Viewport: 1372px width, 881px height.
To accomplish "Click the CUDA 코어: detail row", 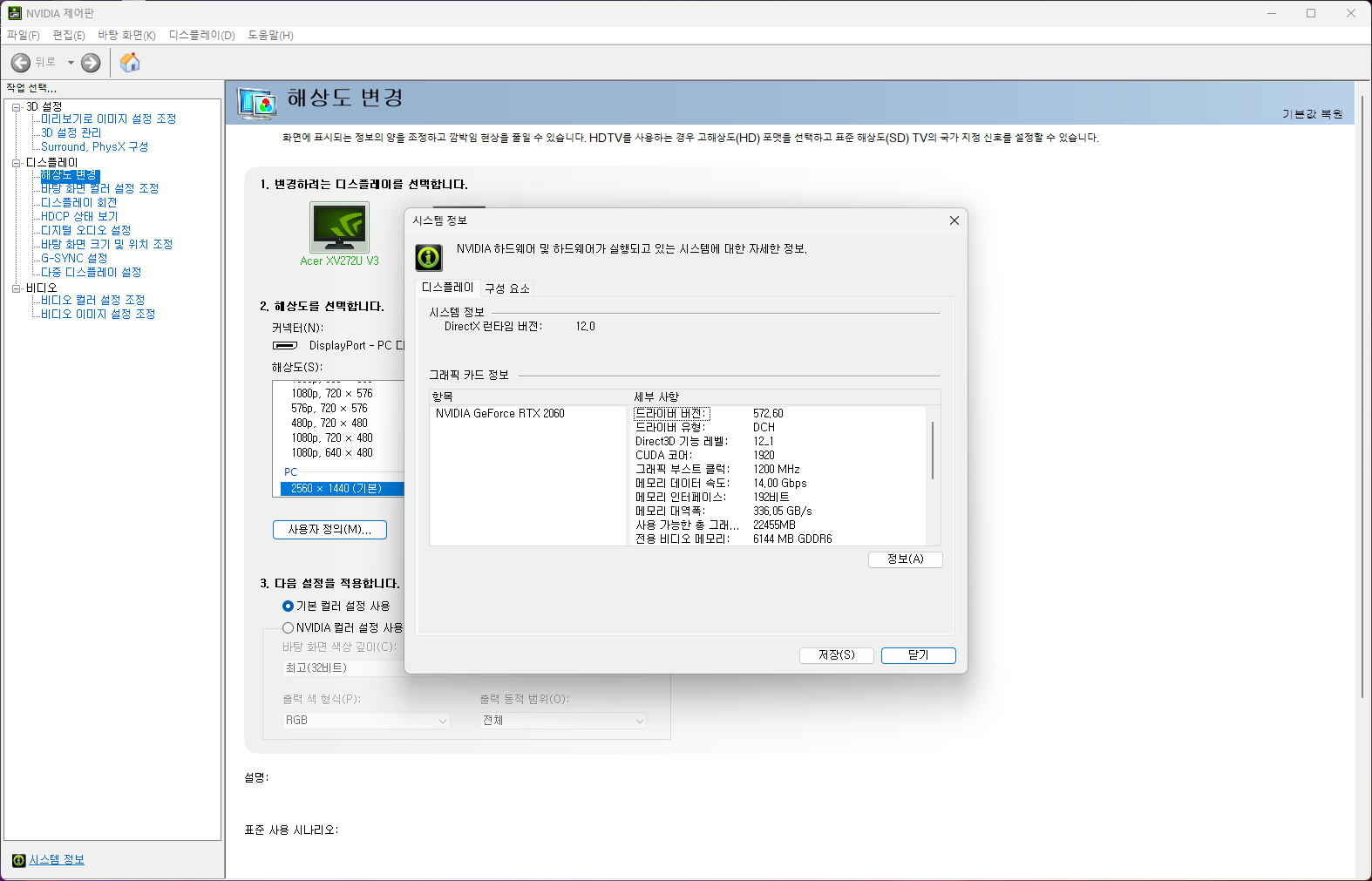I will tap(778, 456).
